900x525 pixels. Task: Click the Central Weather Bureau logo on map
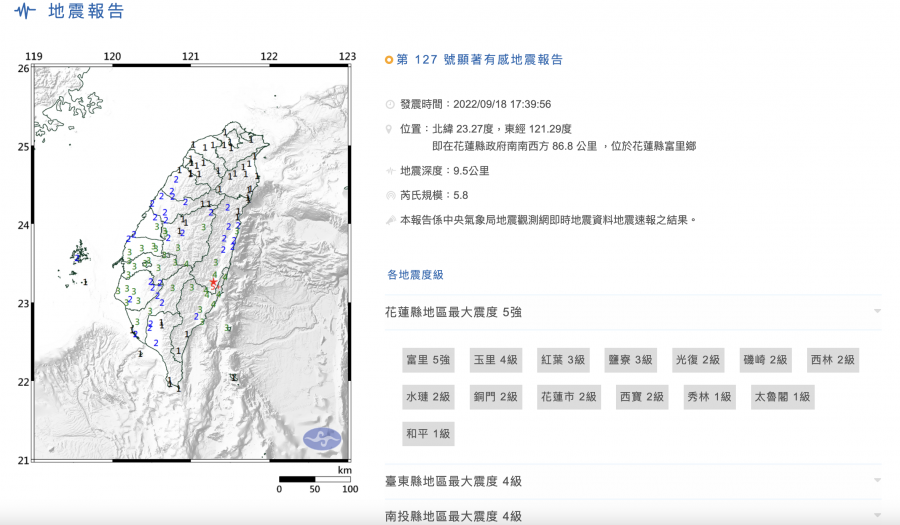(x=322, y=438)
